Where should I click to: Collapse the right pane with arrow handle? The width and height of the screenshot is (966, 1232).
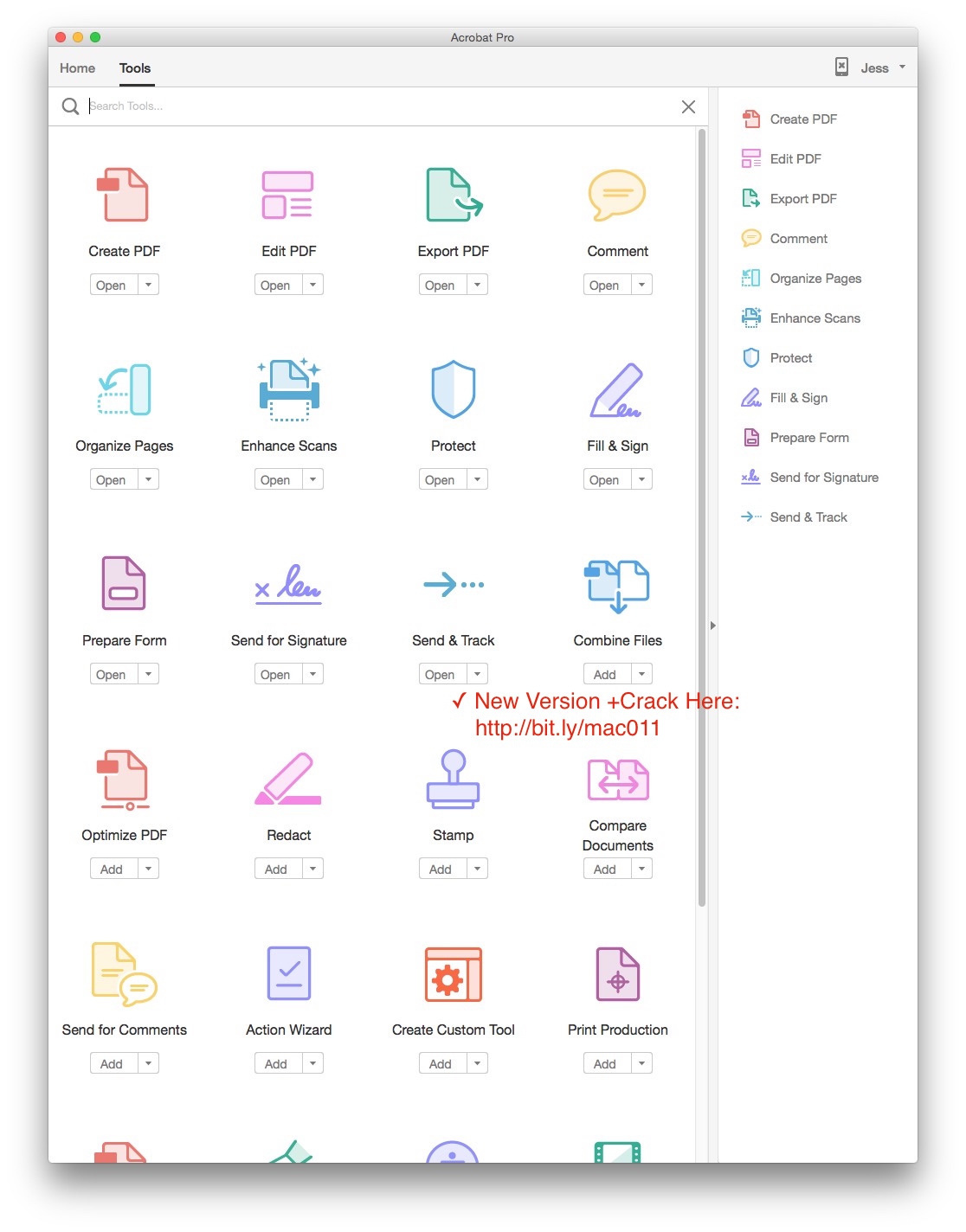(712, 625)
